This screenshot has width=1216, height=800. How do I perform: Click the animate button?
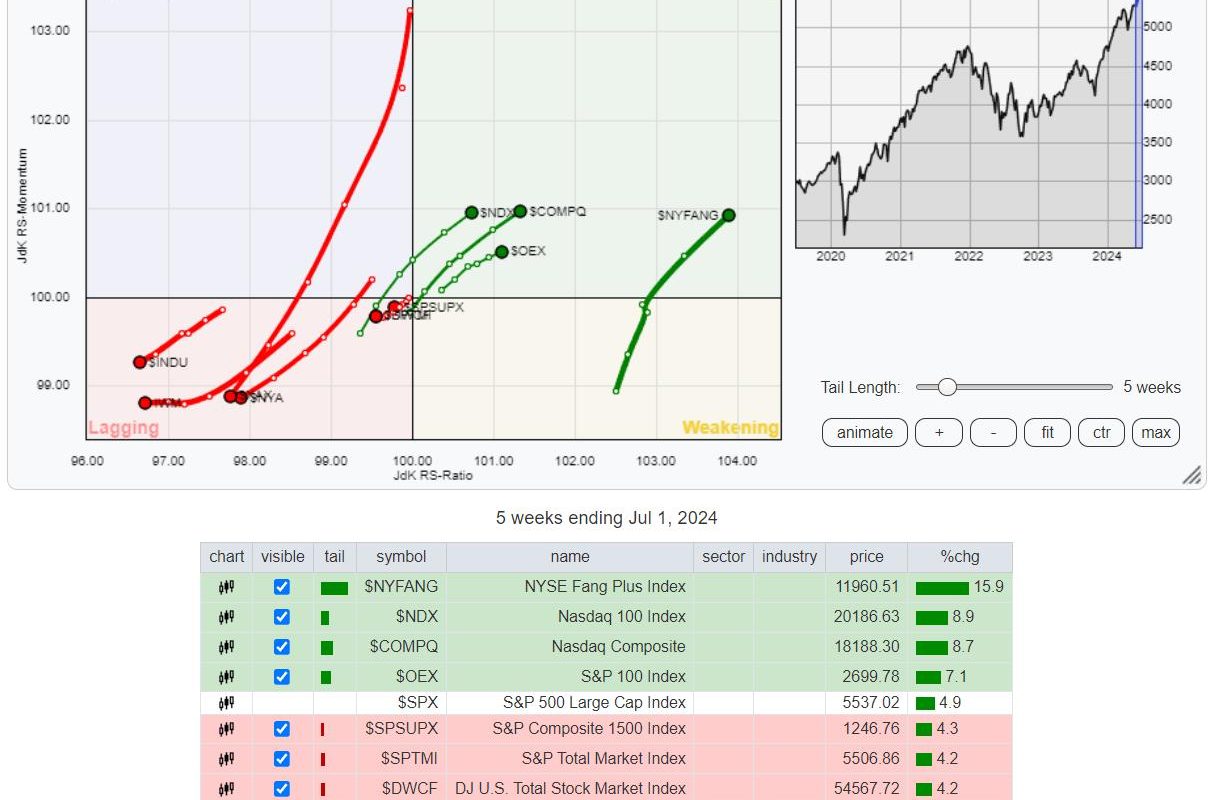point(865,433)
